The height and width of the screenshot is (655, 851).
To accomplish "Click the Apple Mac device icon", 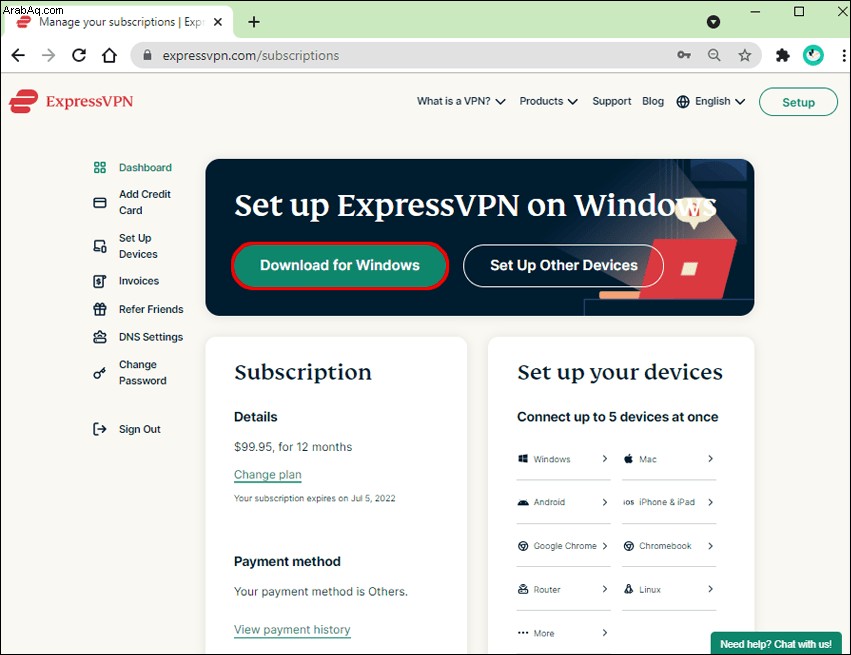I will (628, 459).
